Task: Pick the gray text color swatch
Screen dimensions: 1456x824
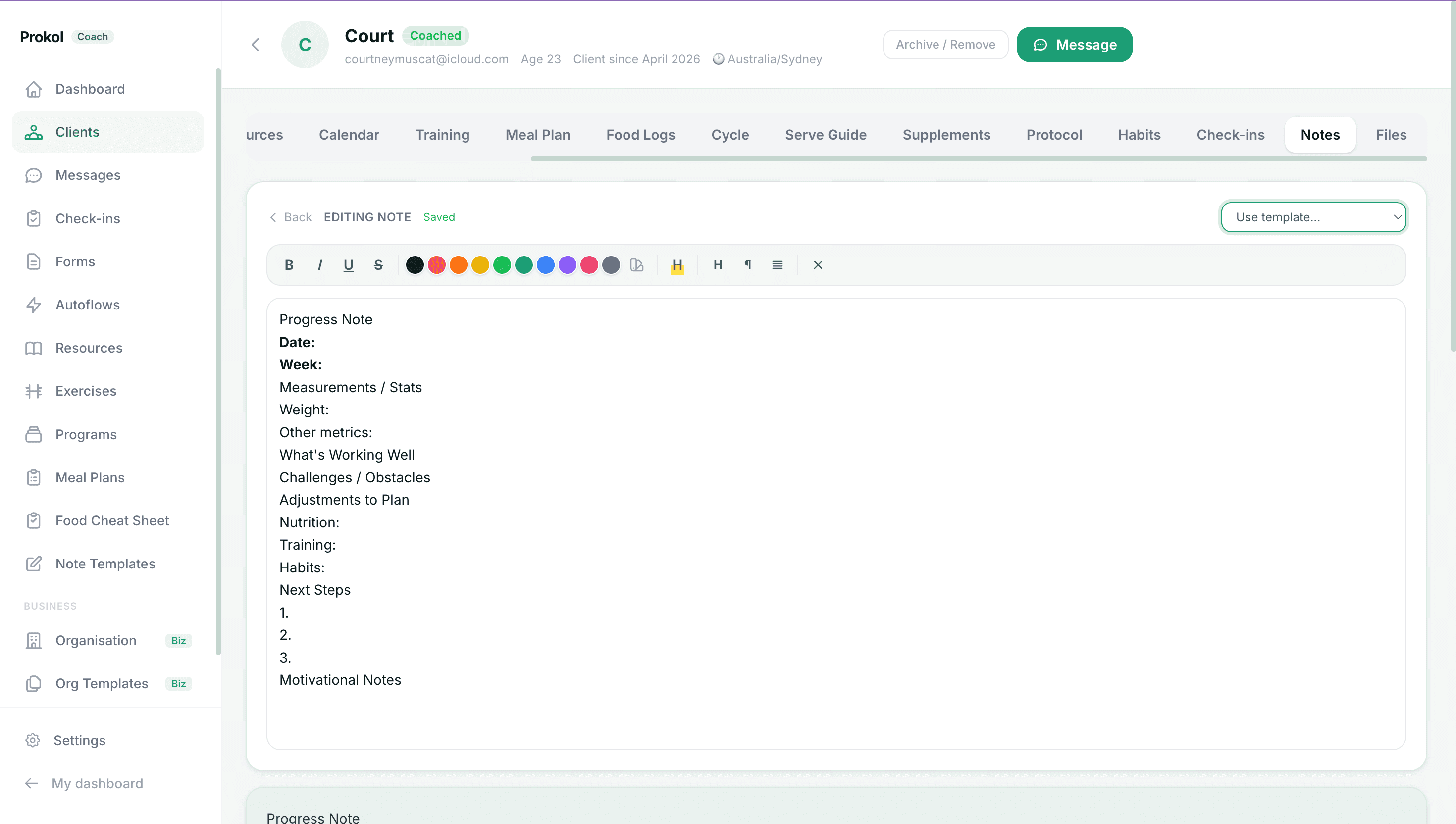Action: click(x=611, y=265)
